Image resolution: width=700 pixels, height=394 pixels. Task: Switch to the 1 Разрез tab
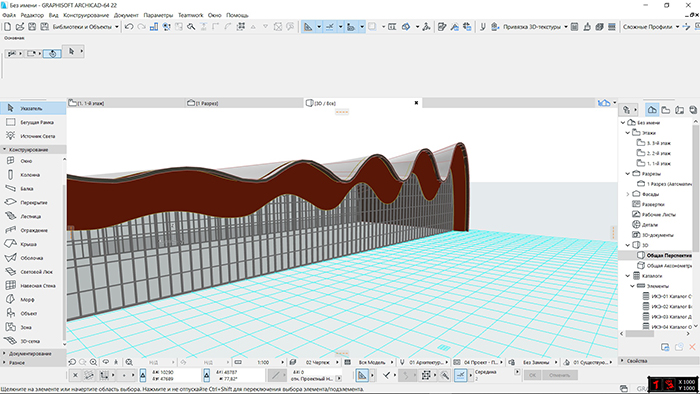pyautogui.click(x=244, y=103)
